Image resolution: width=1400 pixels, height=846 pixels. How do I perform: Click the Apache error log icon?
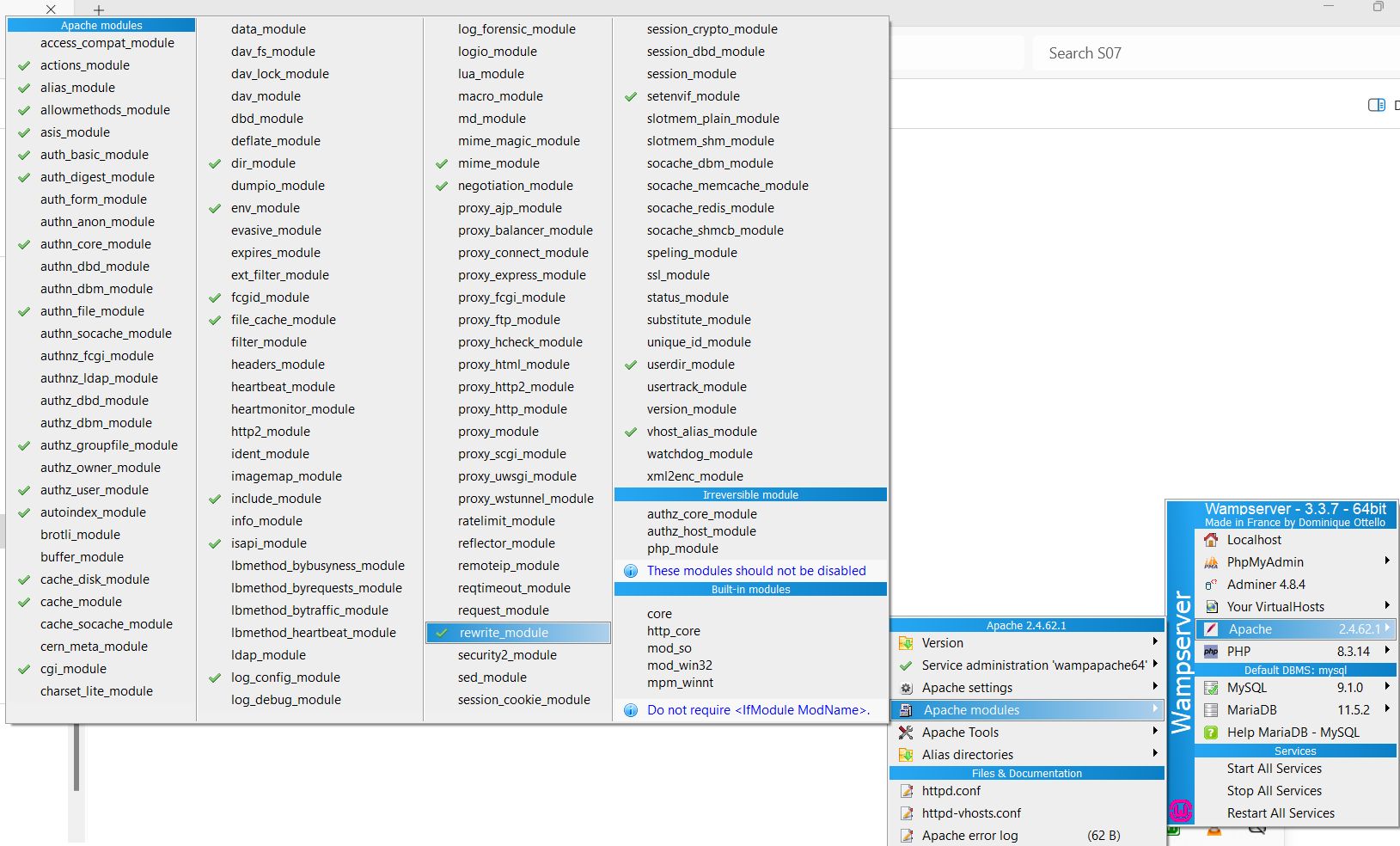pos(906,836)
